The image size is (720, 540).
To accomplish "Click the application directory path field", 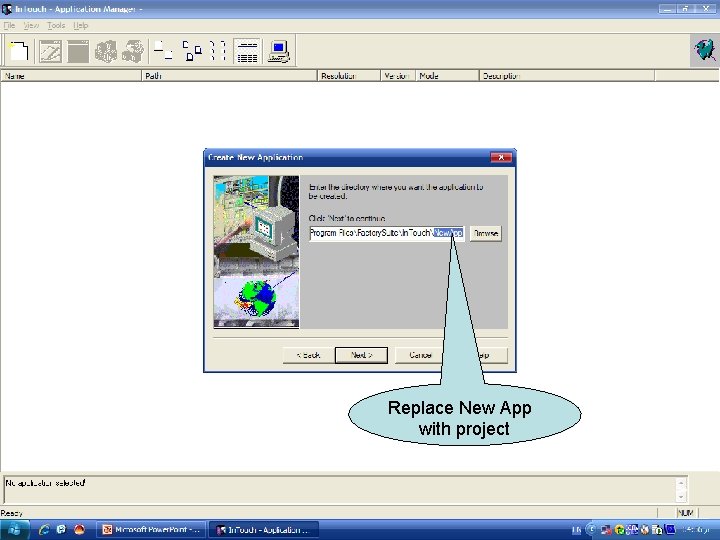I will [x=387, y=233].
